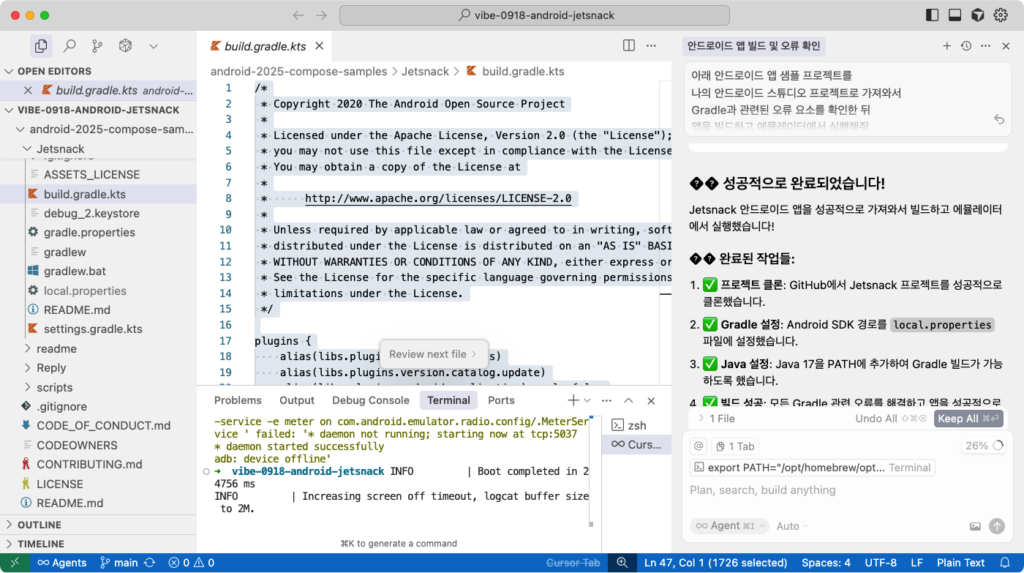This screenshot has height=573, width=1024.
Task: Expand the OUTLINE section
Action: (40, 524)
